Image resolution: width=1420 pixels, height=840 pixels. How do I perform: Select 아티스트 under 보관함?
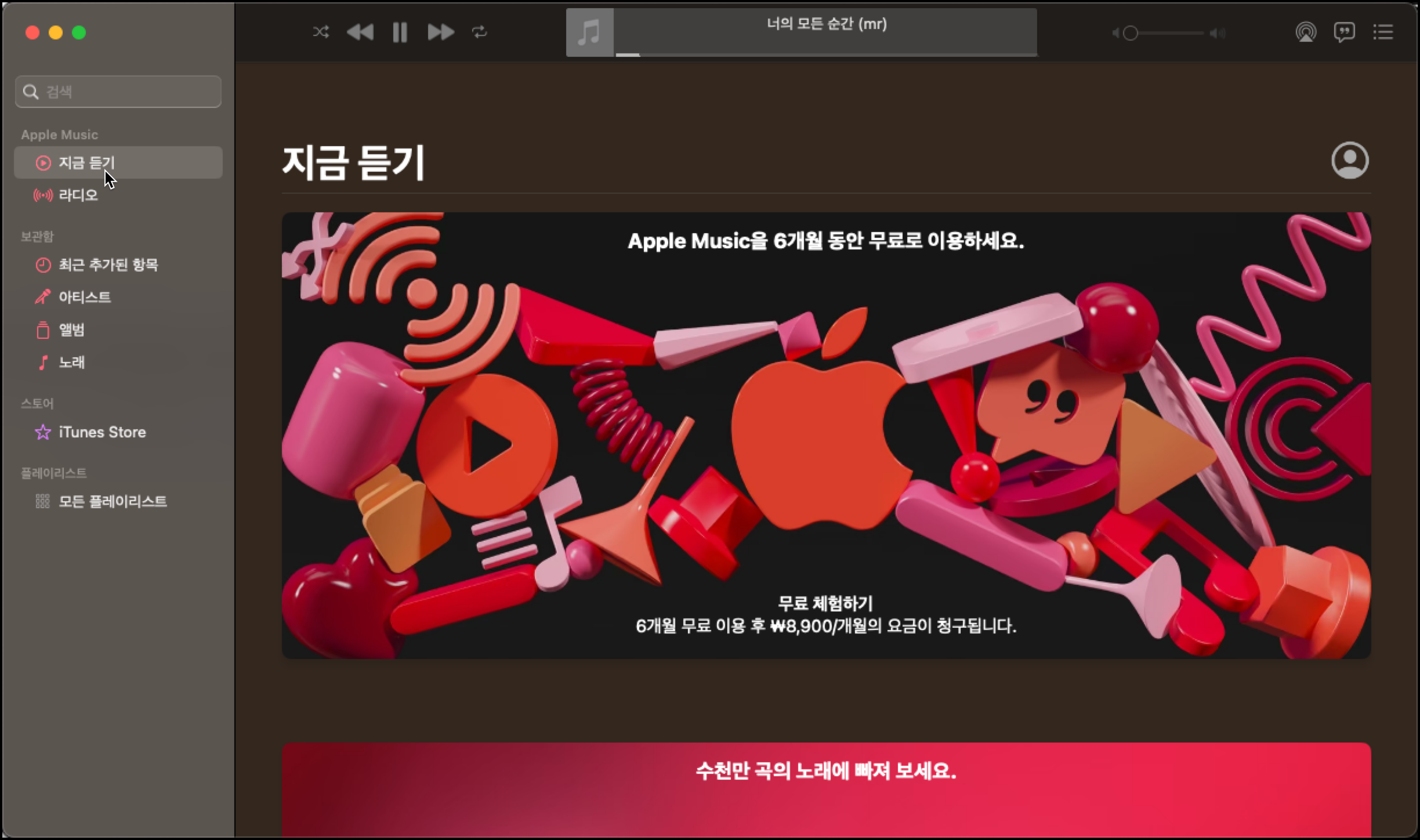[85, 296]
